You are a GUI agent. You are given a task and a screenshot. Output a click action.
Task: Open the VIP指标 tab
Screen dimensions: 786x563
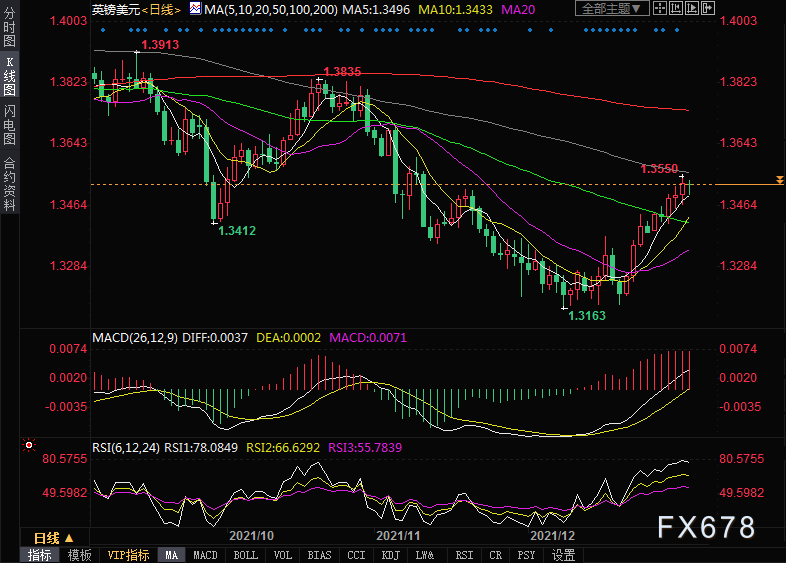click(128, 555)
